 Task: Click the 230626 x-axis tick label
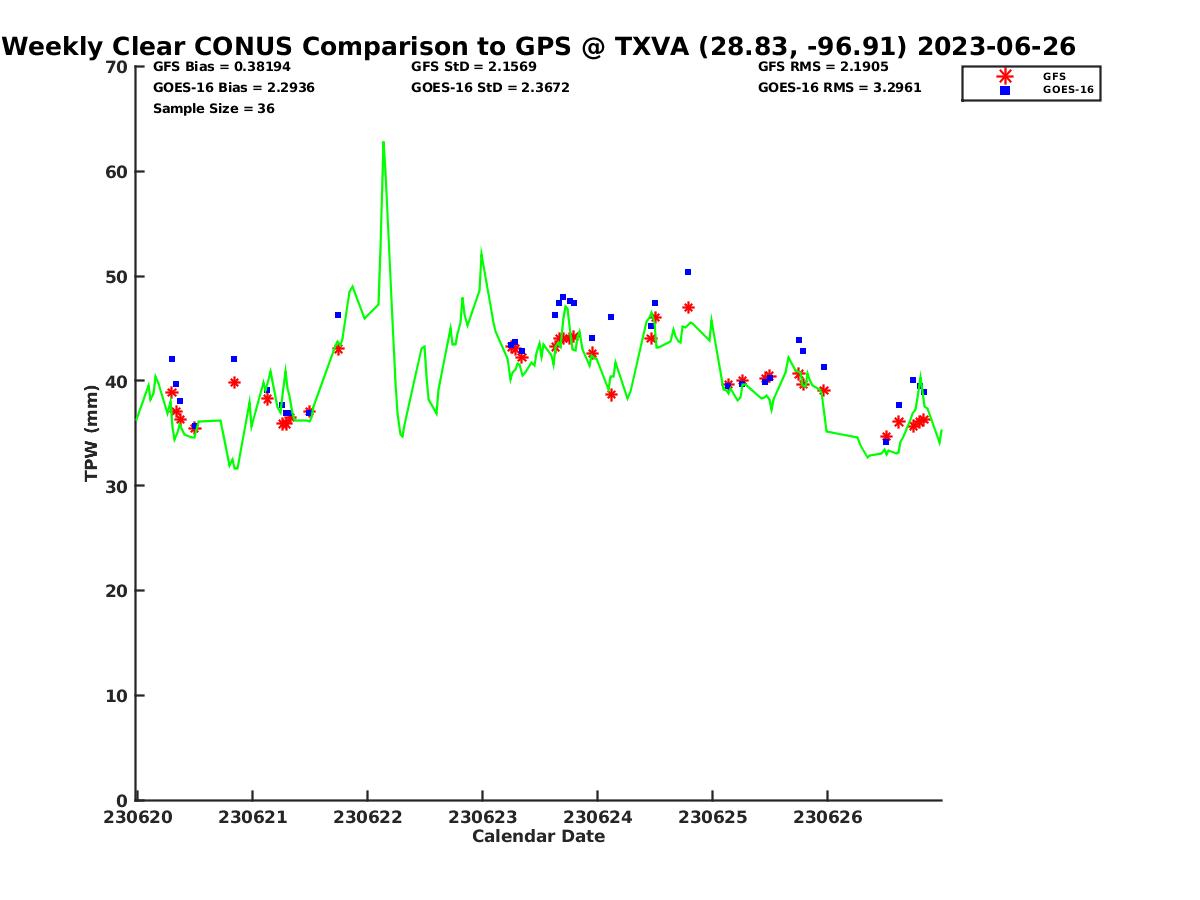pyautogui.click(x=827, y=817)
